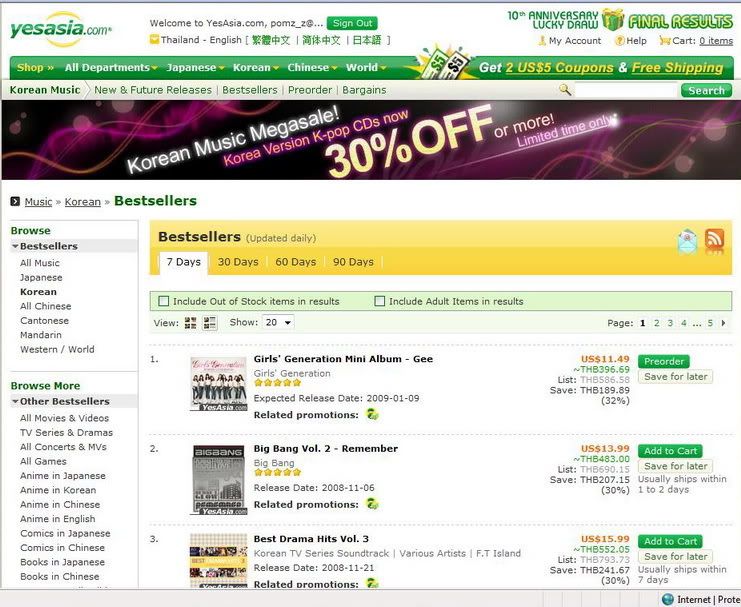The height and width of the screenshot is (607, 741).
Task: Click Big Bang Remember related promotions icon
Action: [x=372, y=504]
